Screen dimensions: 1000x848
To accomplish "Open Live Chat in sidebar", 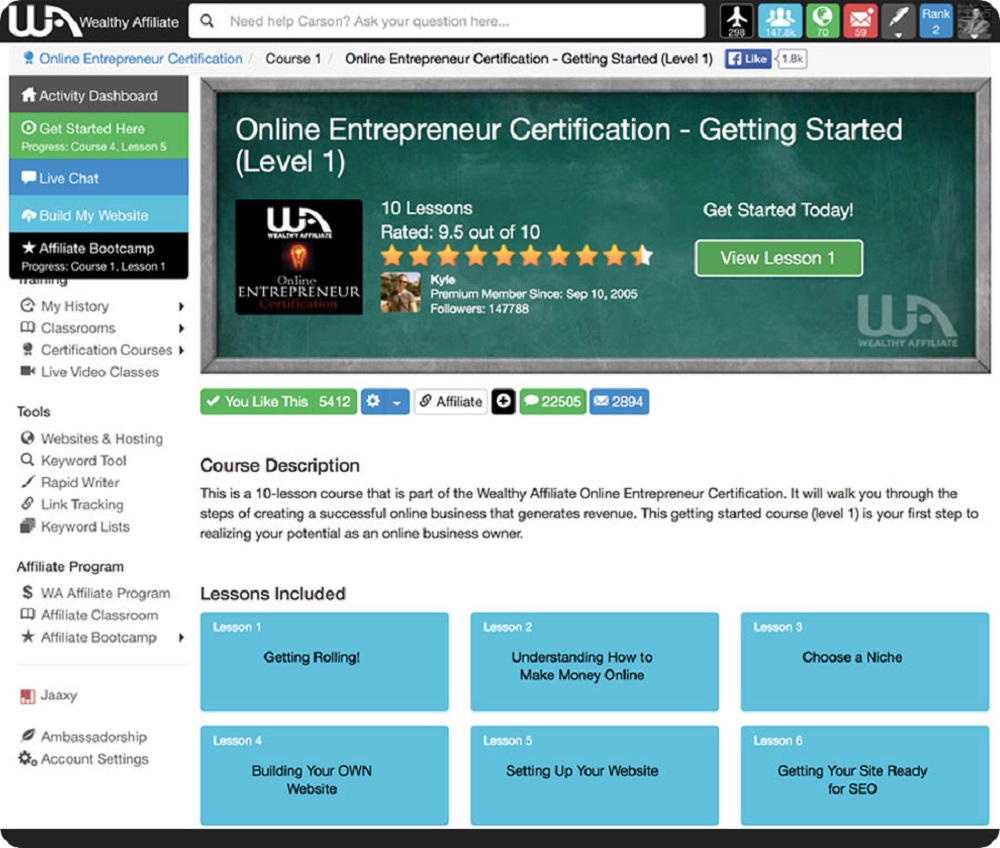I will pyautogui.click(x=99, y=177).
